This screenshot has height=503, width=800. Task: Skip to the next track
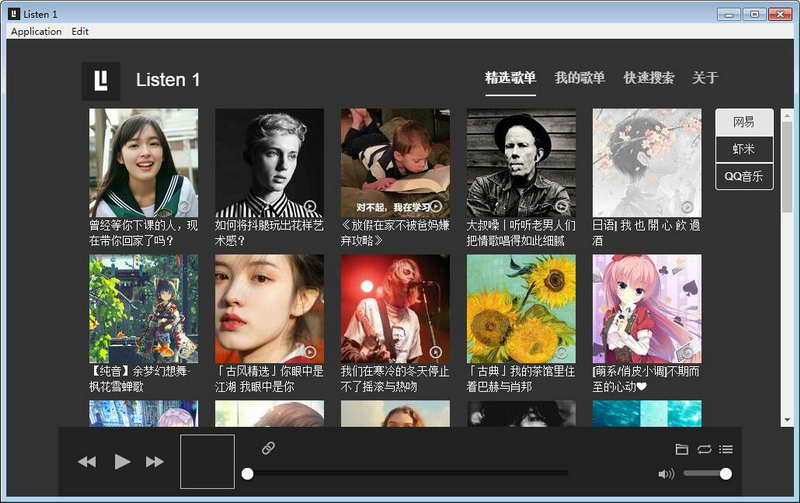(155, 462)
